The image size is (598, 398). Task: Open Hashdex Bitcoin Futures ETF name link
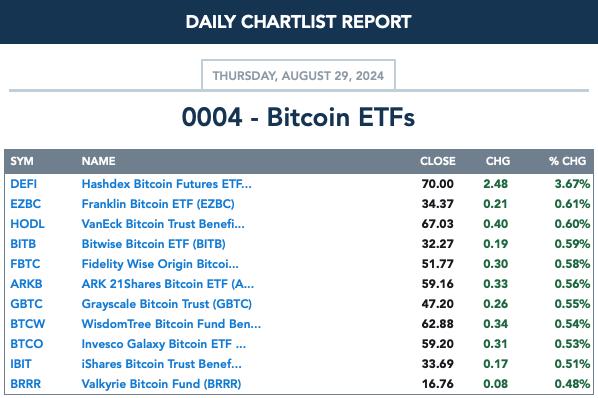(166, 184)
